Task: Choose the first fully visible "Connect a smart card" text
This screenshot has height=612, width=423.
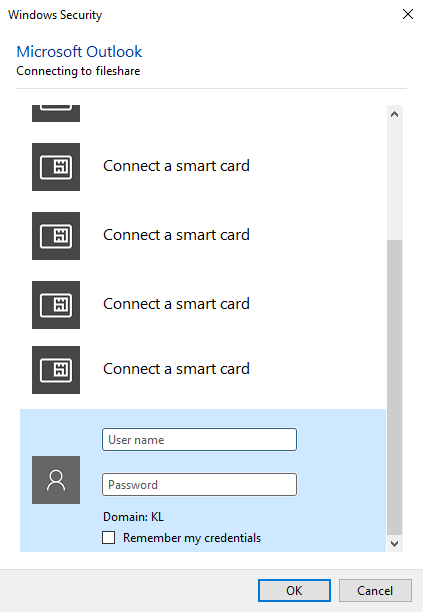Action: 176,166
